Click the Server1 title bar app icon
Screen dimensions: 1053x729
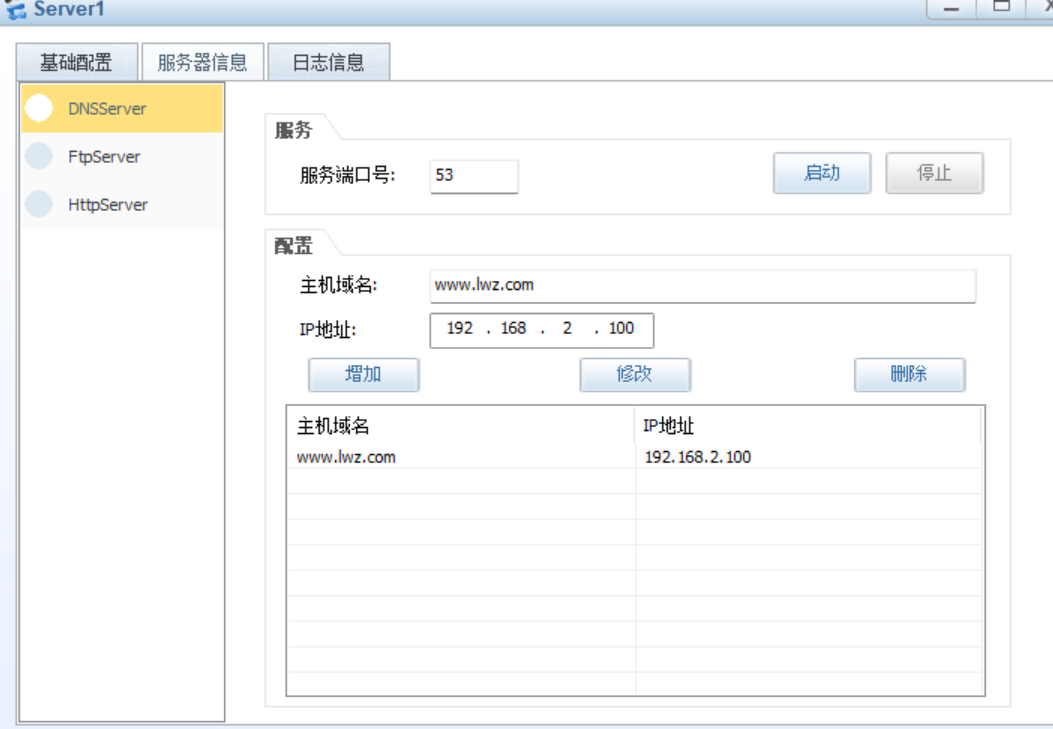[16, 9]
